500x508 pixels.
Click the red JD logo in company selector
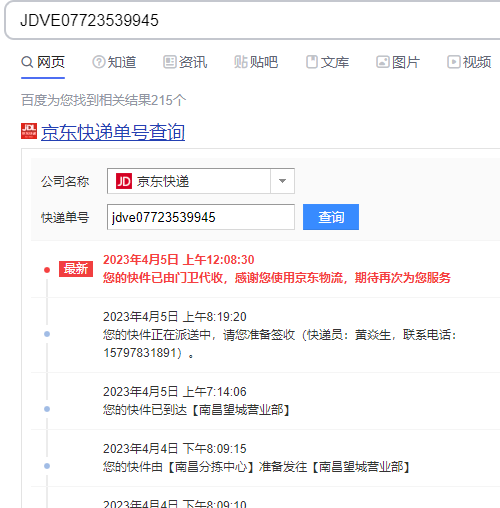[x=124, y=181]
